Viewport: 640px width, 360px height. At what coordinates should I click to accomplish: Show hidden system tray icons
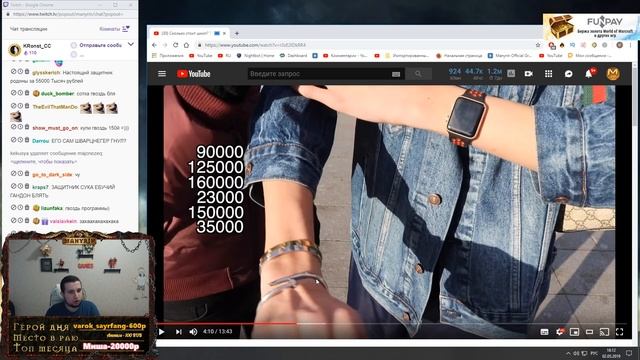(x=568, y=353)
